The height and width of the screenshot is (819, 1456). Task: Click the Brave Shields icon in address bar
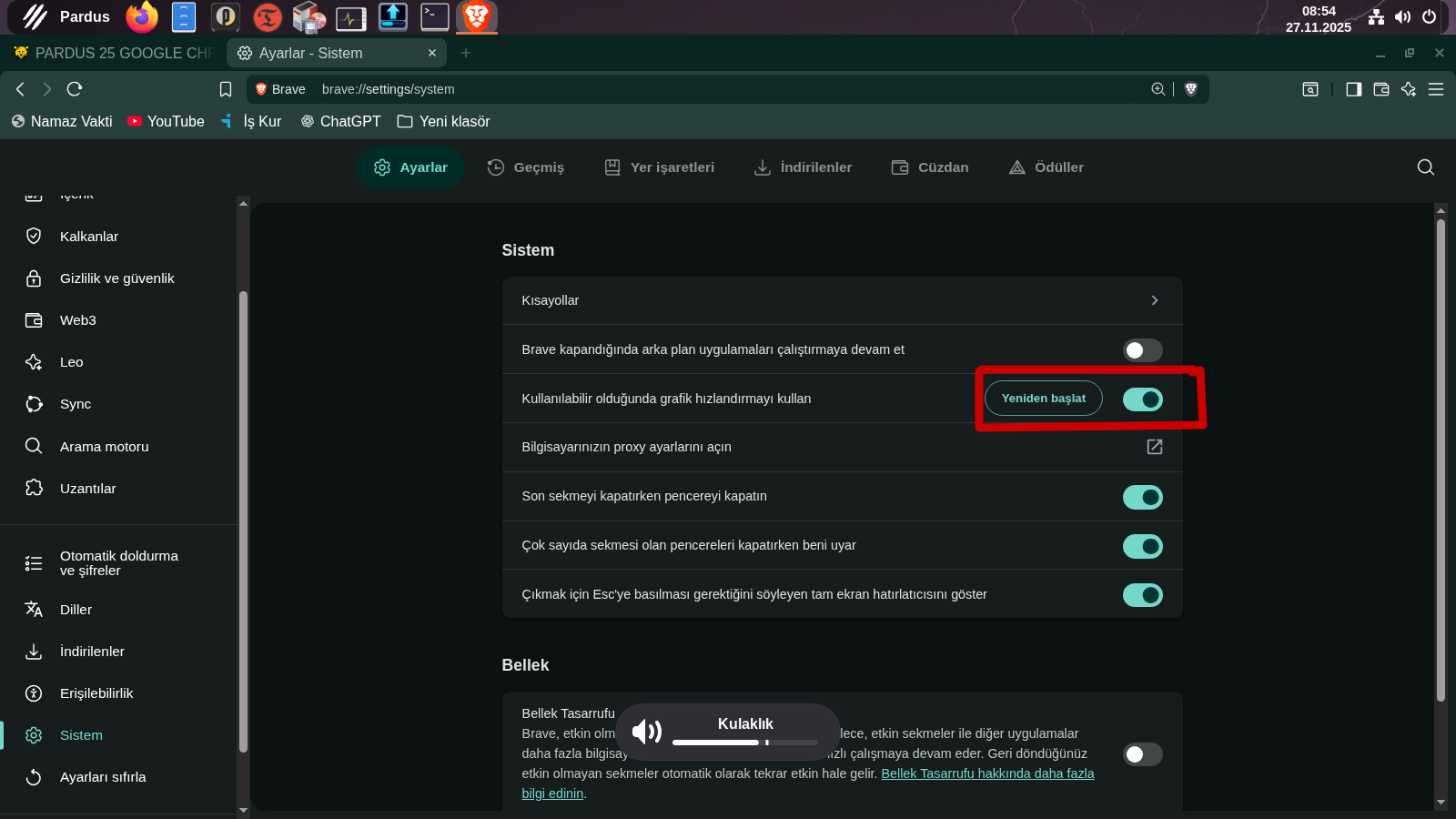coord(1190,89)
